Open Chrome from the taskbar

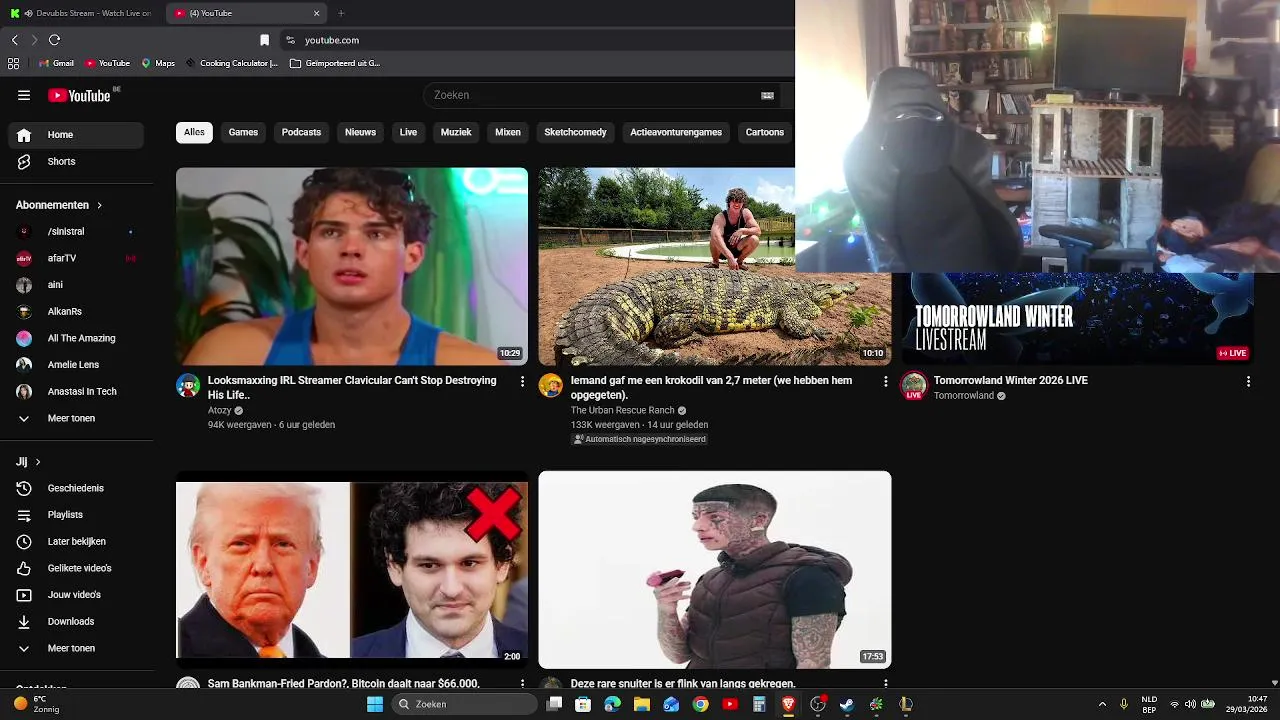(x=701, y=704)
